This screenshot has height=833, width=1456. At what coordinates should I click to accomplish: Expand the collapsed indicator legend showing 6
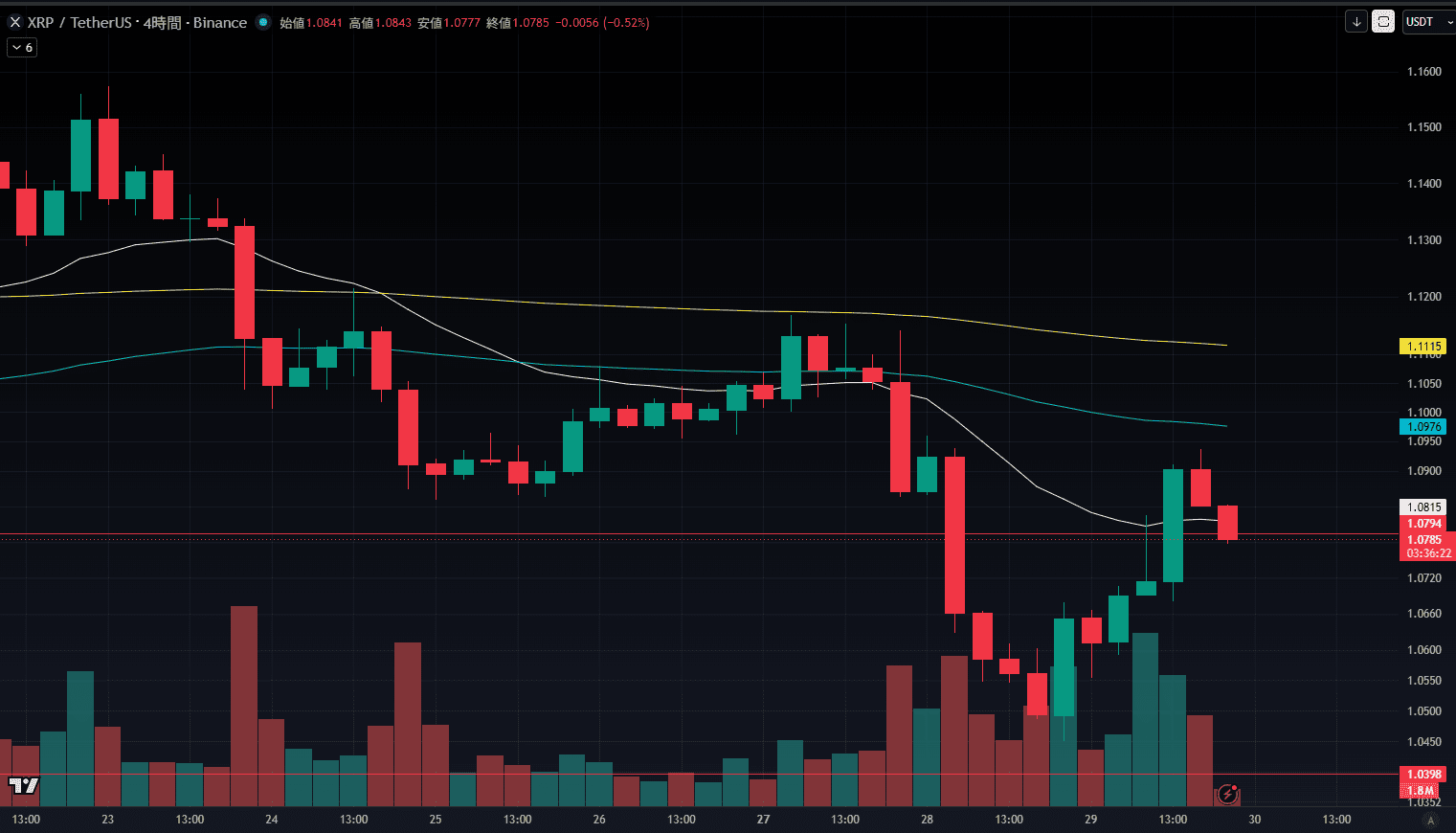pos(22,47)
